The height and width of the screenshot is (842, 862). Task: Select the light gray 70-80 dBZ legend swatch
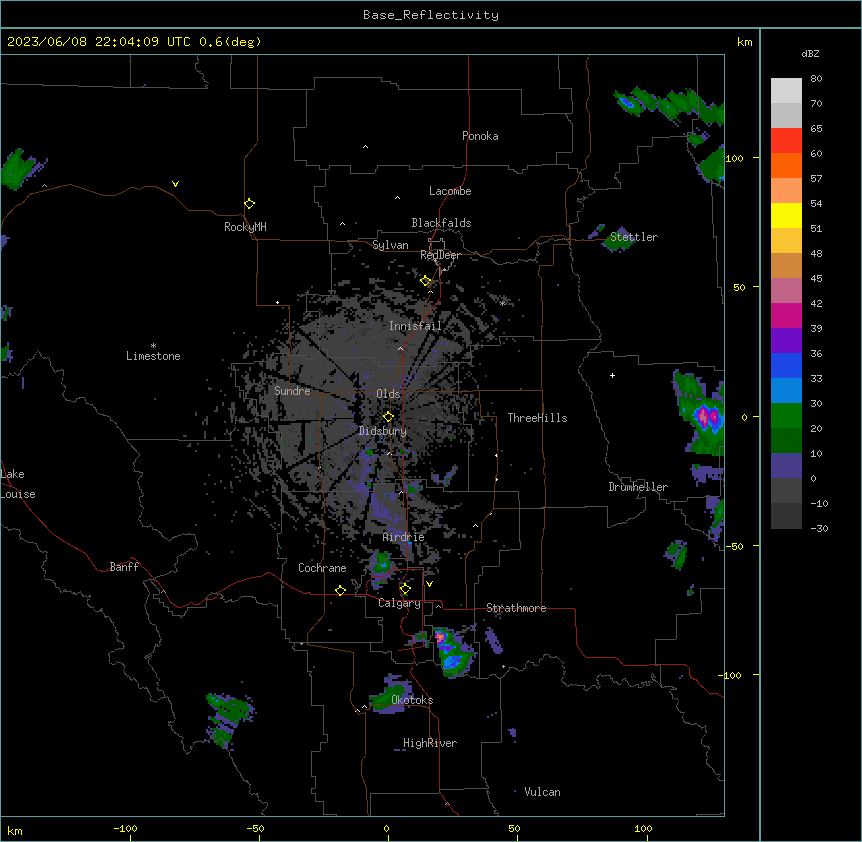[x=786, y=90]
